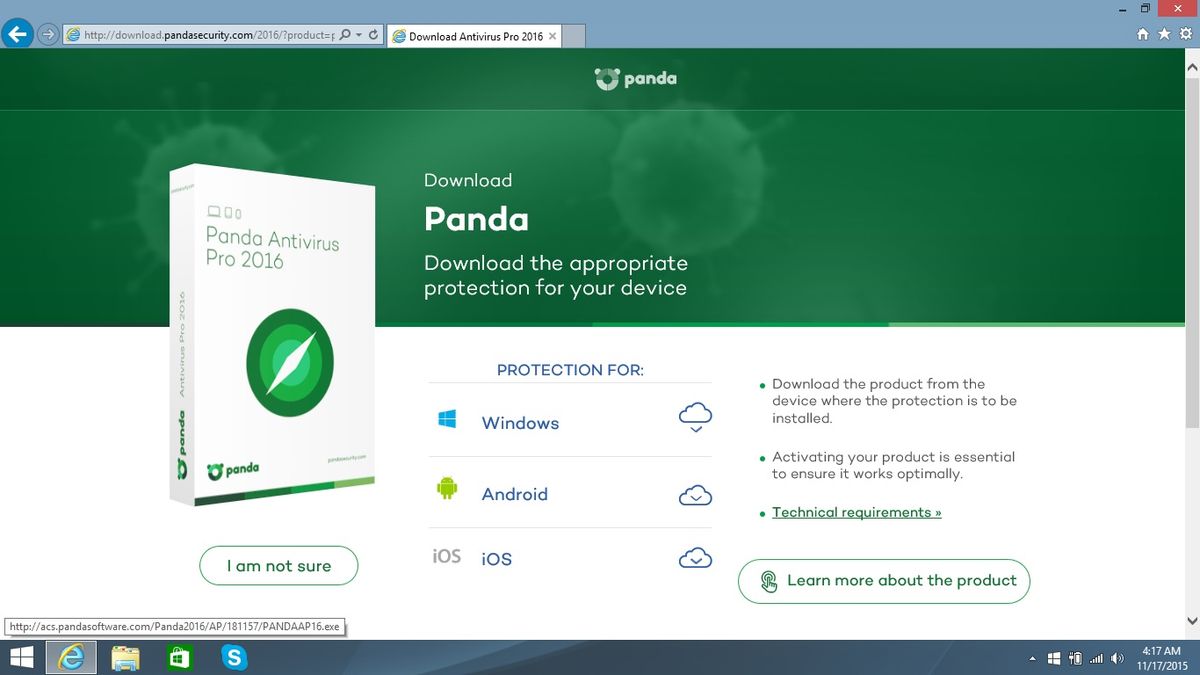Click the hand pointer icon in Learn more

pyautogui.click(x=768, y=582)
